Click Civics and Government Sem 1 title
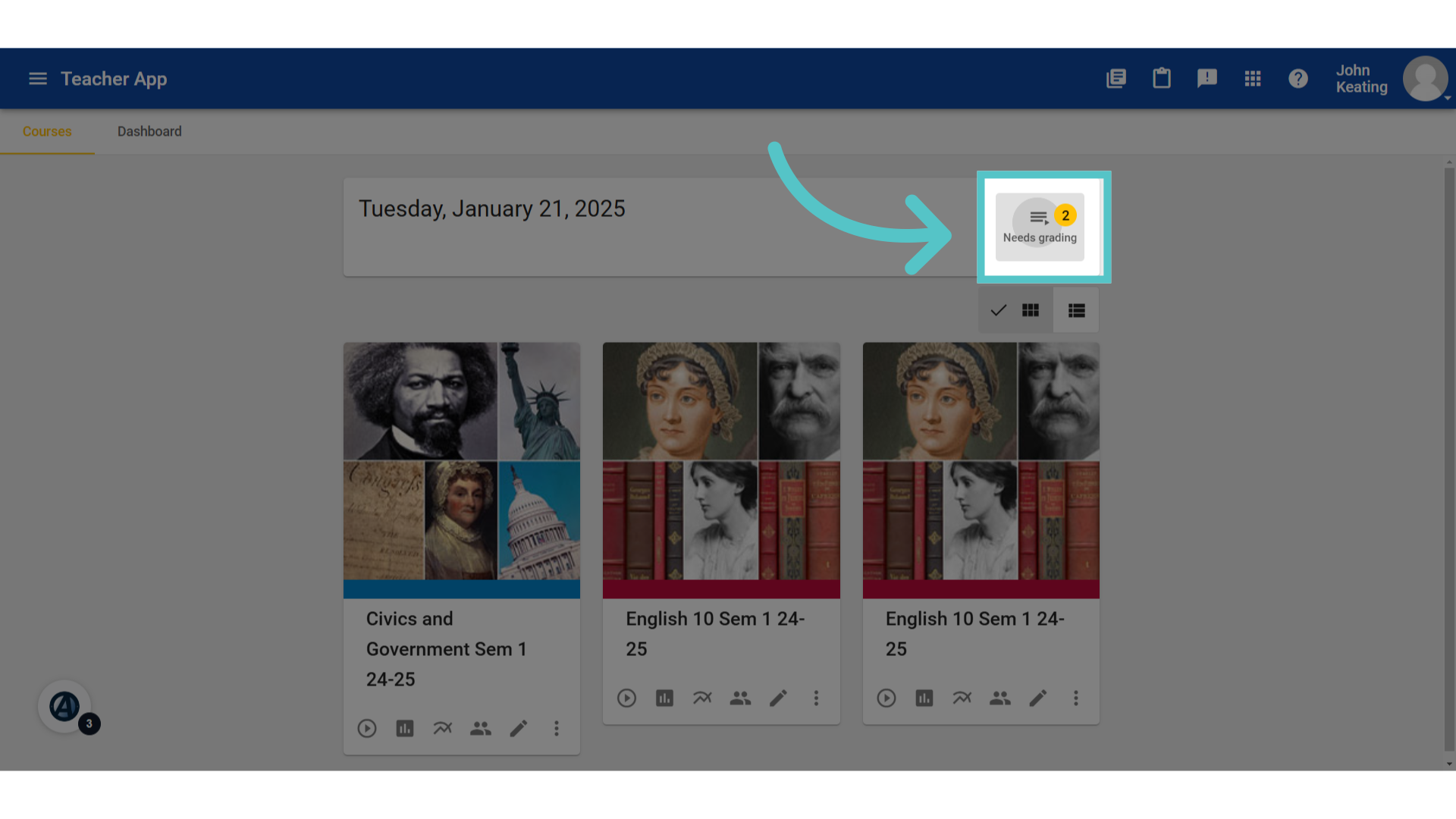1456x819 pixels. pos(447,649)
